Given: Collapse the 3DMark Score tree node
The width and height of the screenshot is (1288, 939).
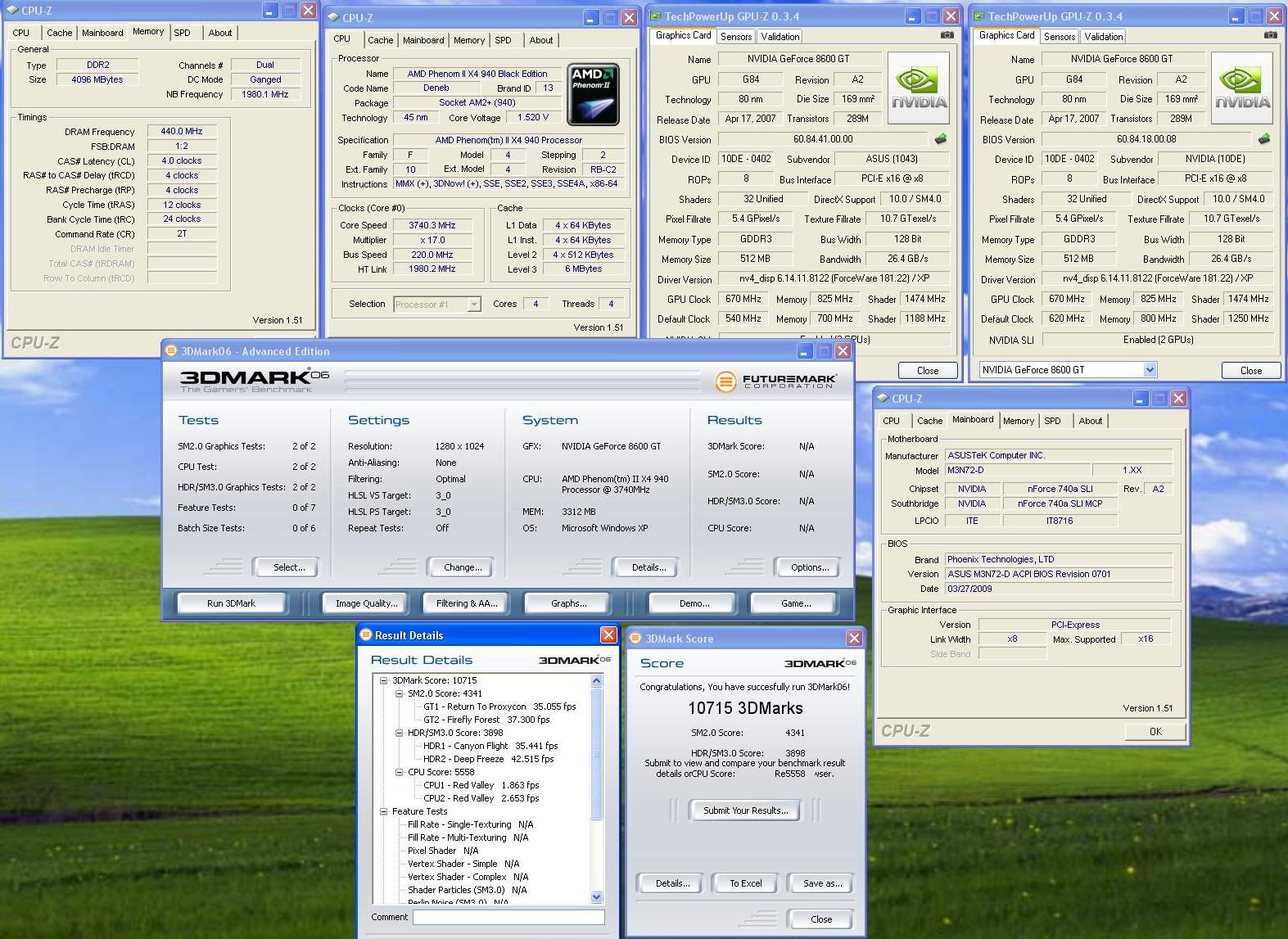Looking at the screenshot, I should (x=383, y=680).
